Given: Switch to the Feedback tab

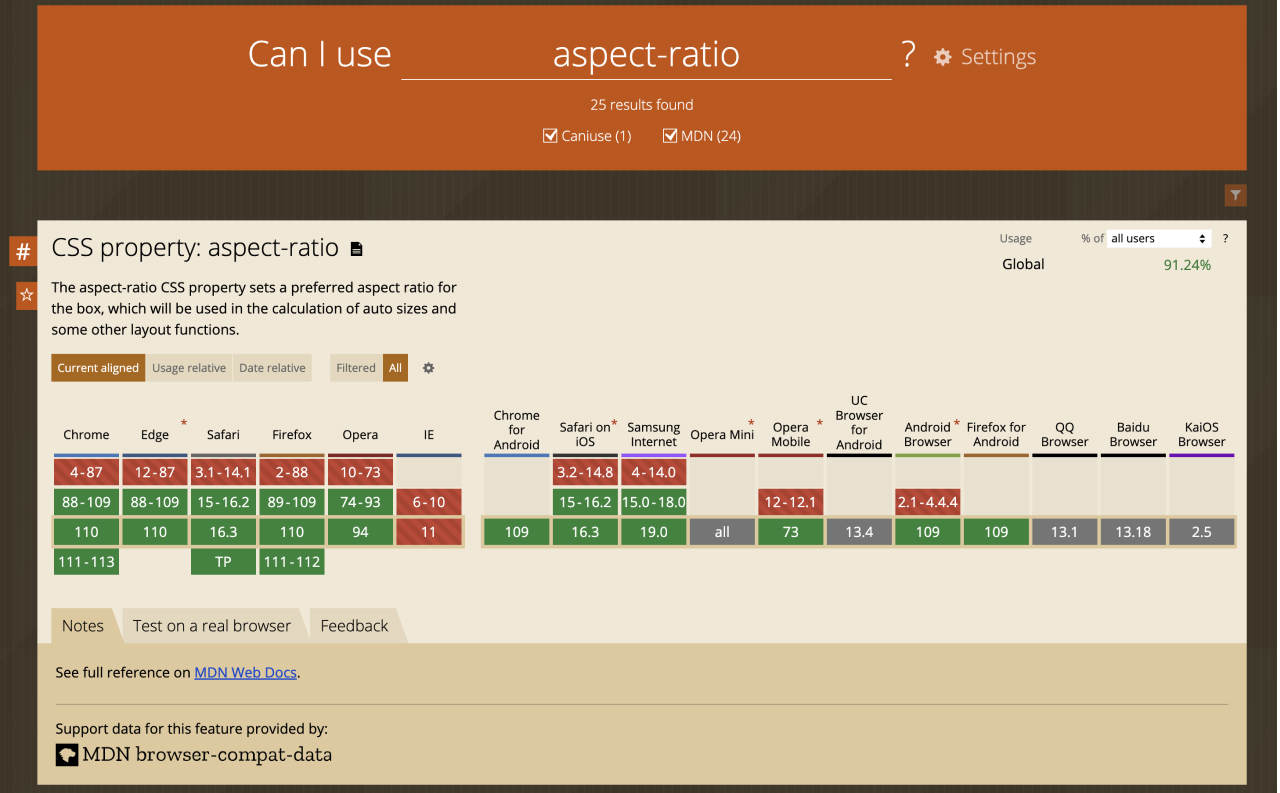Looking at the screenshot, I should (353, 625).
